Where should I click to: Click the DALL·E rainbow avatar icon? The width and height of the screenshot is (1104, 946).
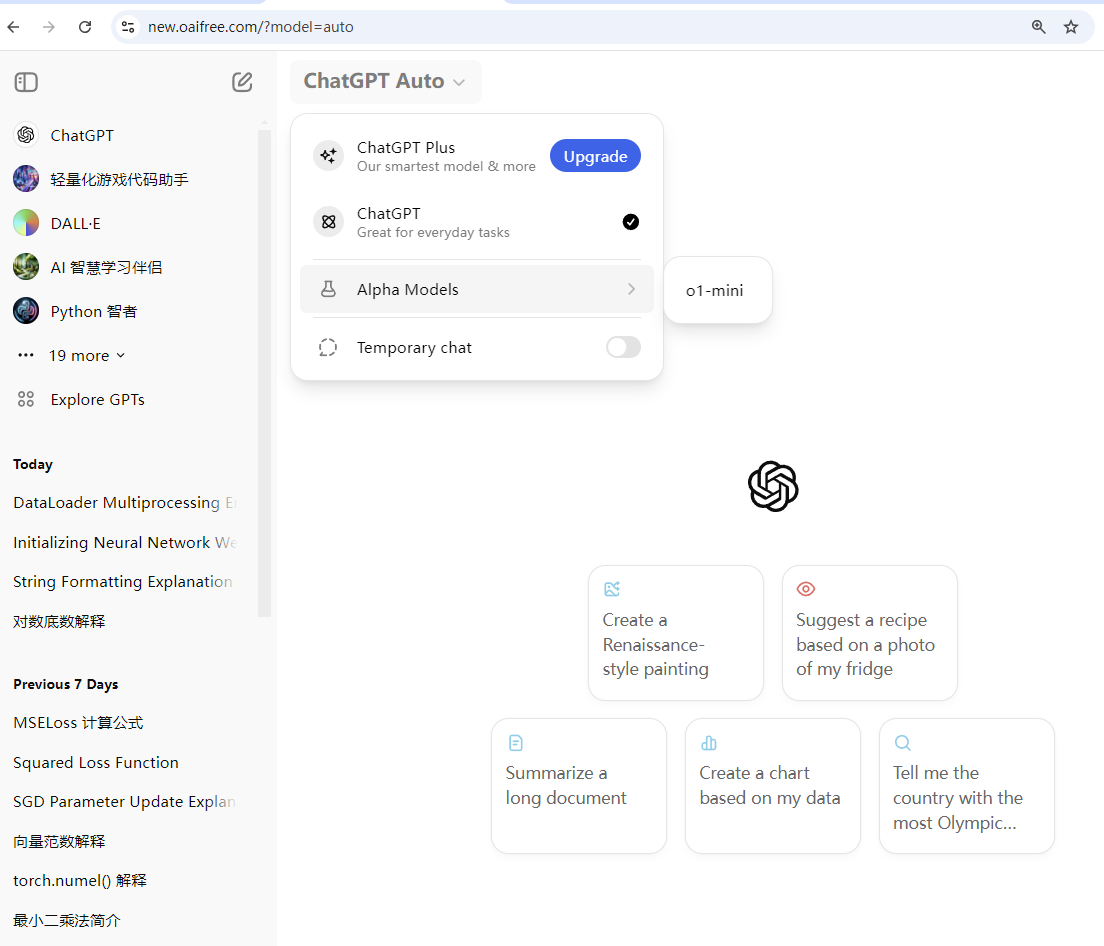(x=26, y=223)
